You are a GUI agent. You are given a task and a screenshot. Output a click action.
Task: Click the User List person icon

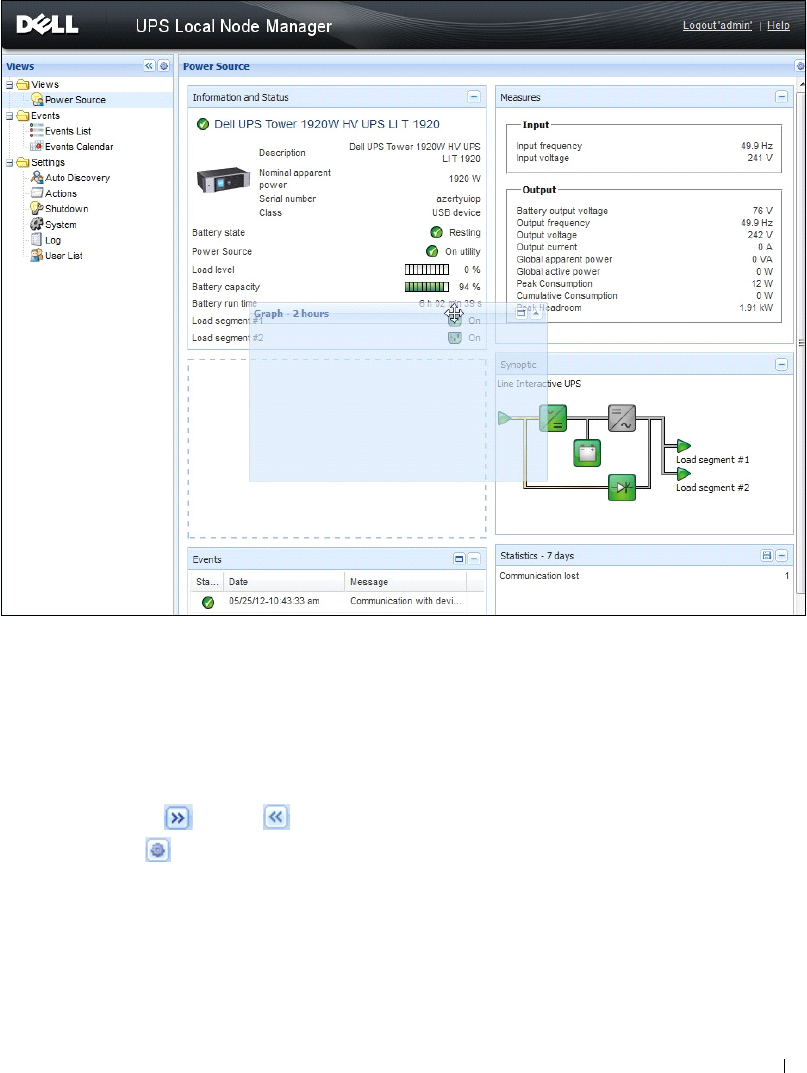[x=37, y=255]
